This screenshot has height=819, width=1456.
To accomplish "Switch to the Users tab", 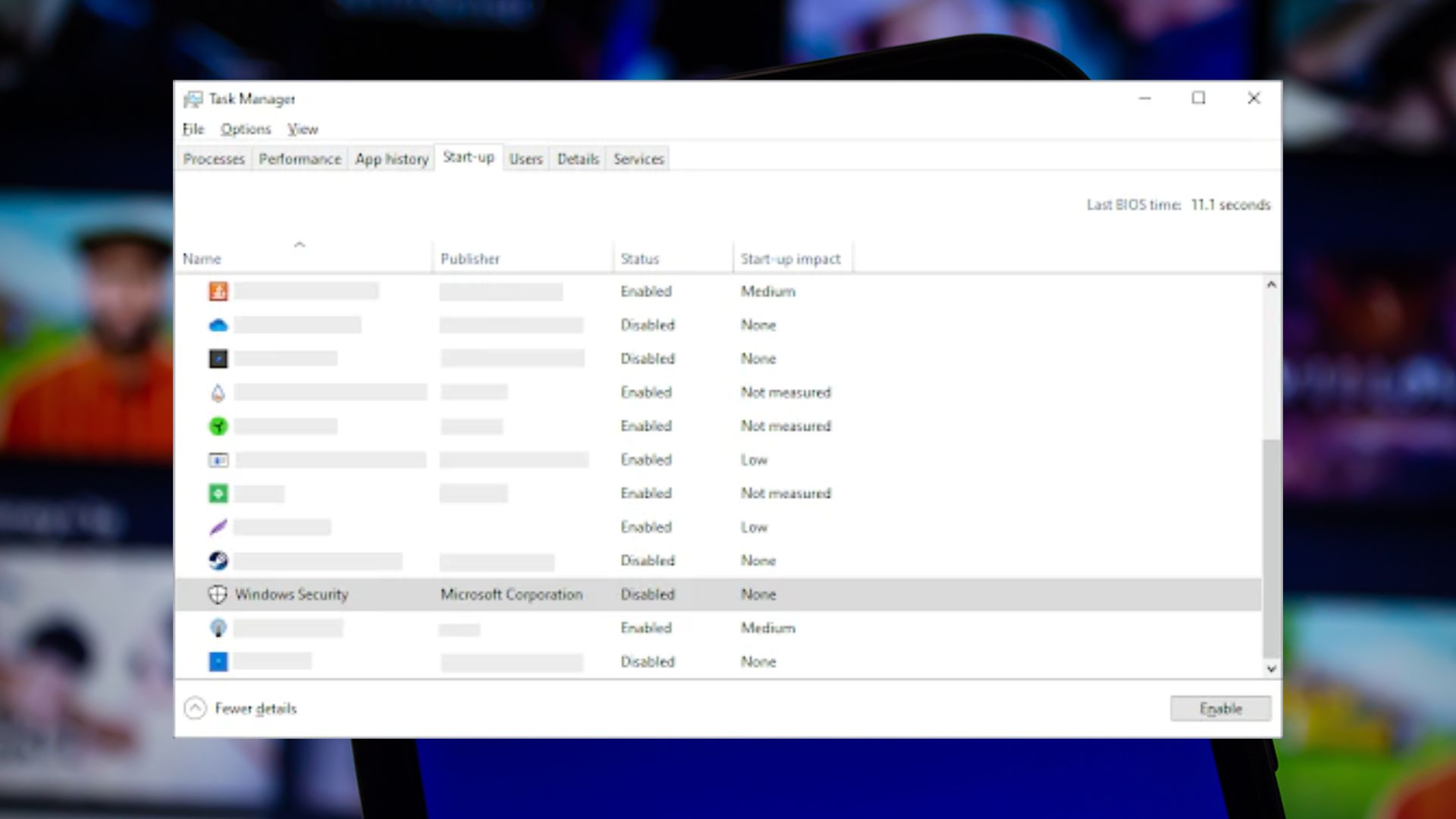I will [526, 158].
